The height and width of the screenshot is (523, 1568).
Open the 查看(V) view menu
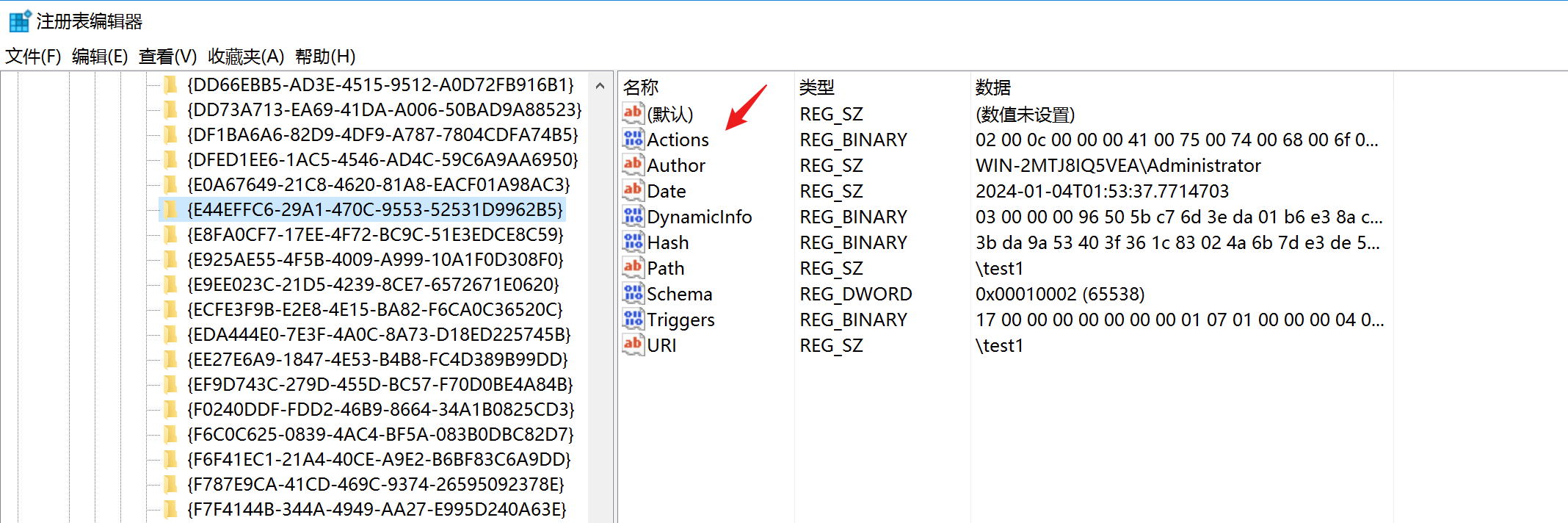coord(167,57)
